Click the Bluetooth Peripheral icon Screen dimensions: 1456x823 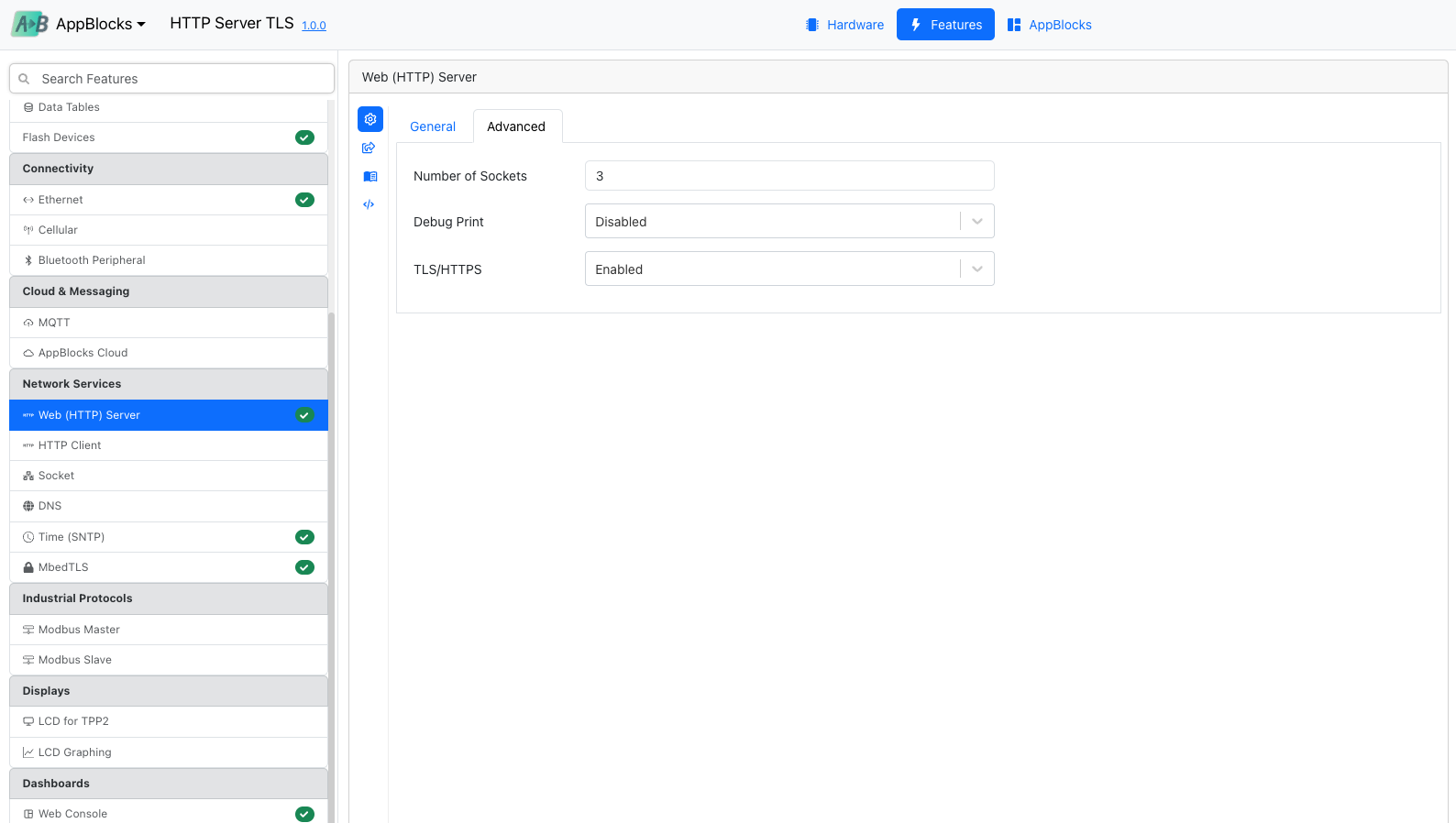[x=28, y=260]
